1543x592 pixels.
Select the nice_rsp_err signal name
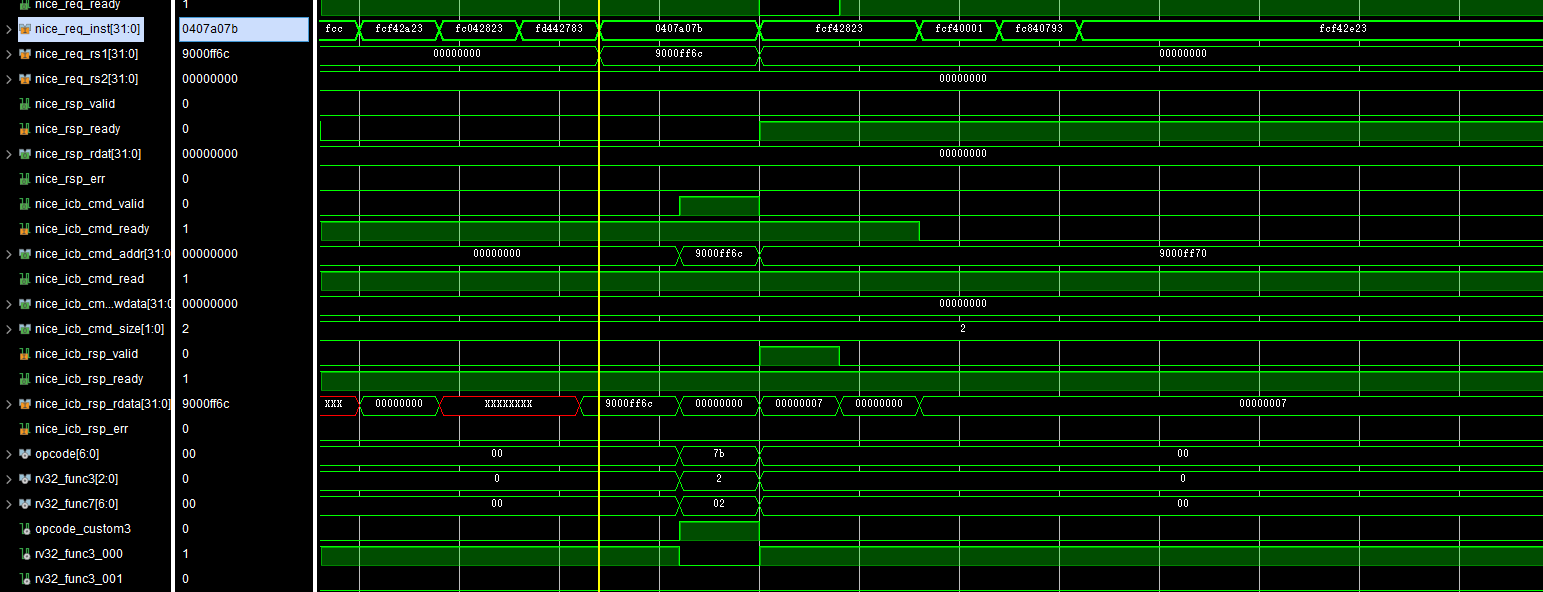point(70,179)
